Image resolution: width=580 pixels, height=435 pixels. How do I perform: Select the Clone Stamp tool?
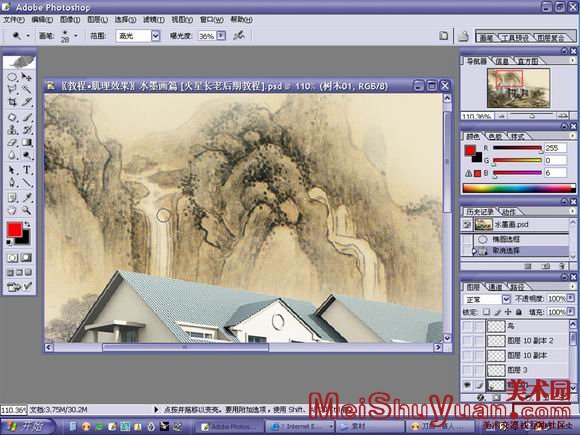pos(12,130)
